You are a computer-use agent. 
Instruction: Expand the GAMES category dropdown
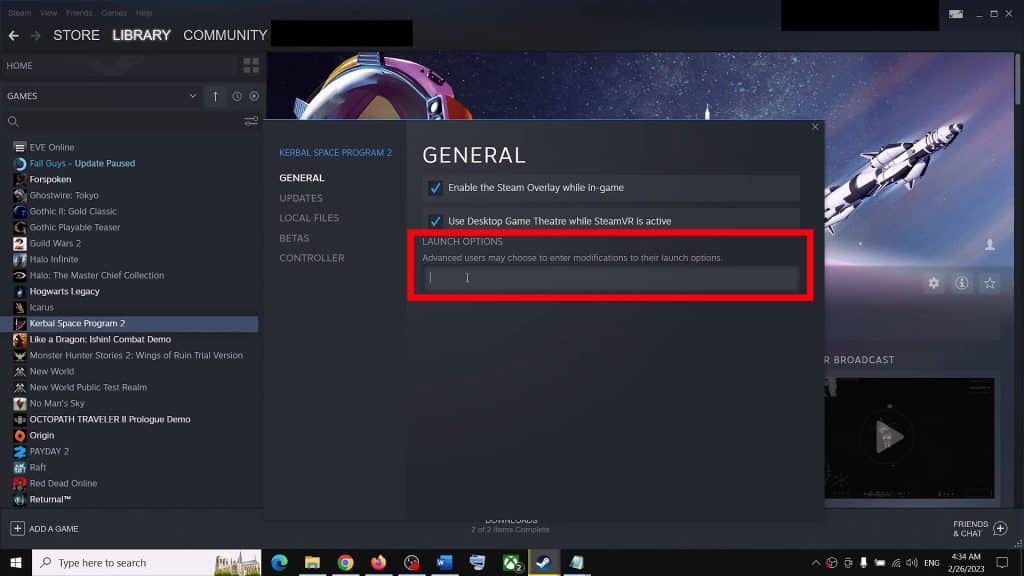[193, 96]
